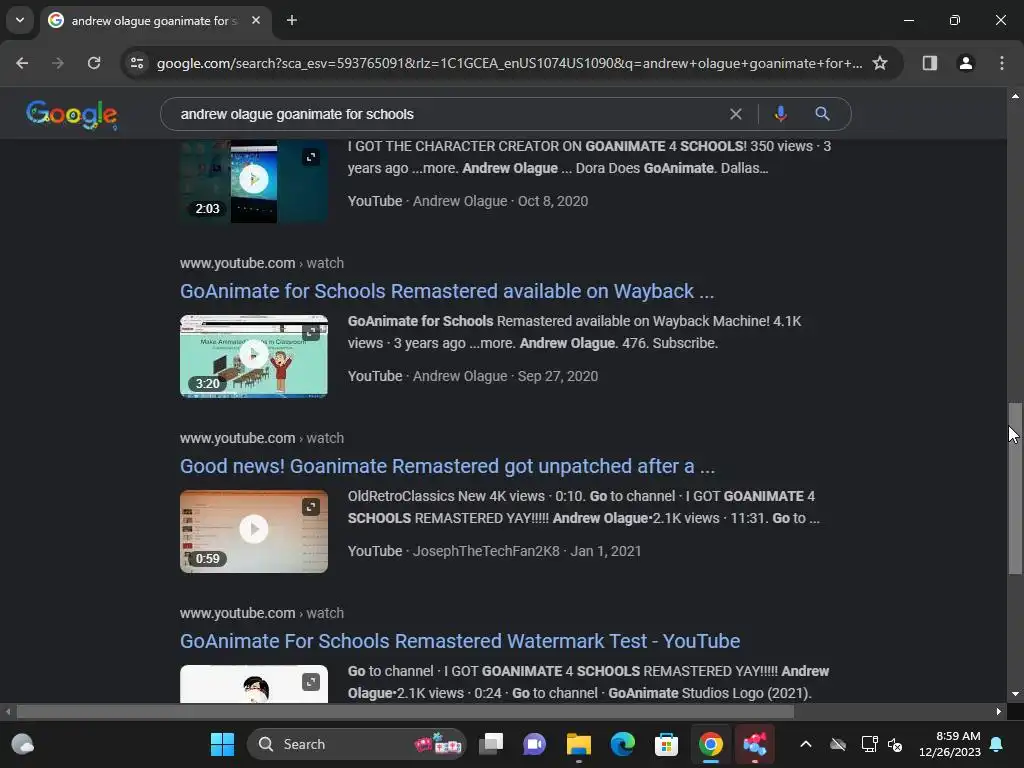Close the andrew olague goanimate tab
The height and width of the screenshot is (768, 1024).
pos(256,20)
